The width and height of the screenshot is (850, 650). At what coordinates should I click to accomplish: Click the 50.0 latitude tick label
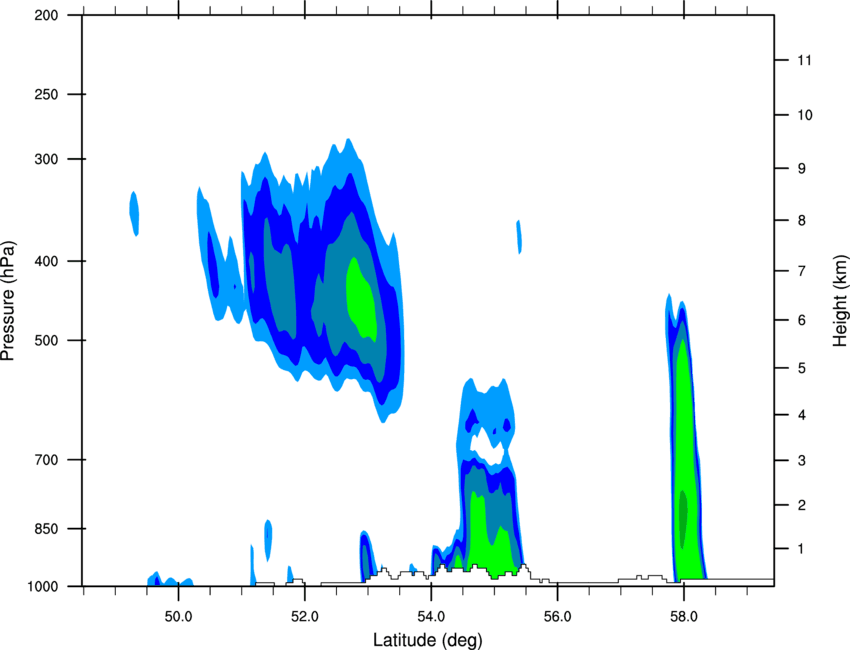[x=178, y=617]
